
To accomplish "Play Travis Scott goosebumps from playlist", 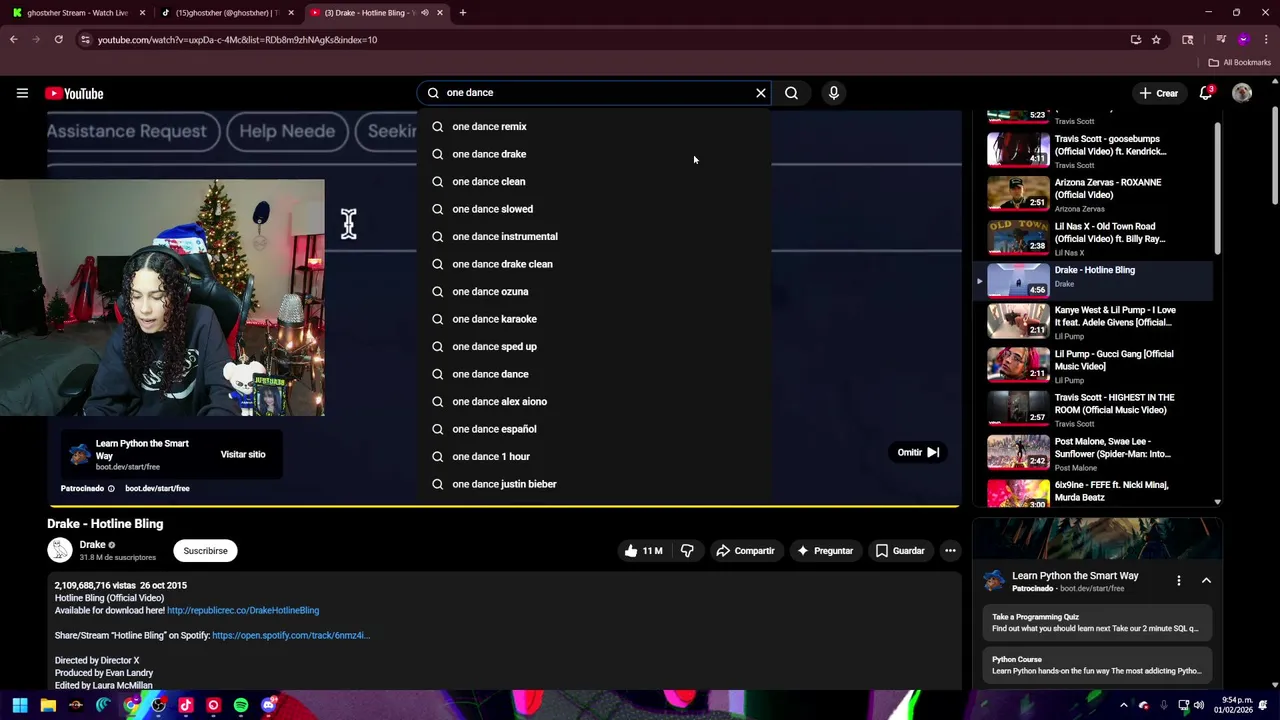I will pyautogui.click(x=1095, y=151).
